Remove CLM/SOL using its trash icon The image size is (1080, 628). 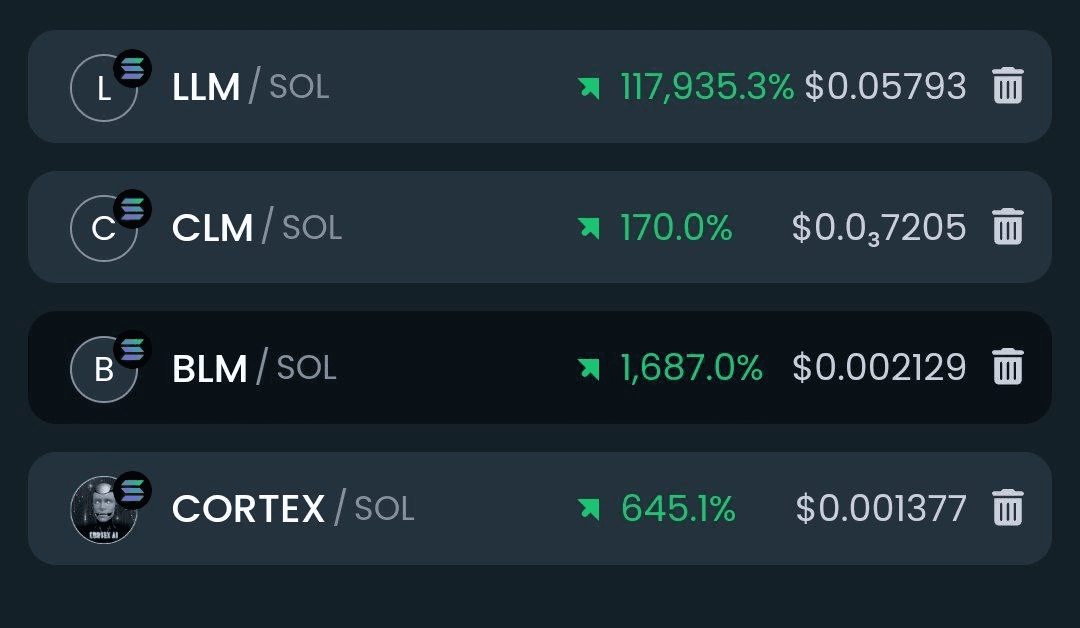[1008, 227]
